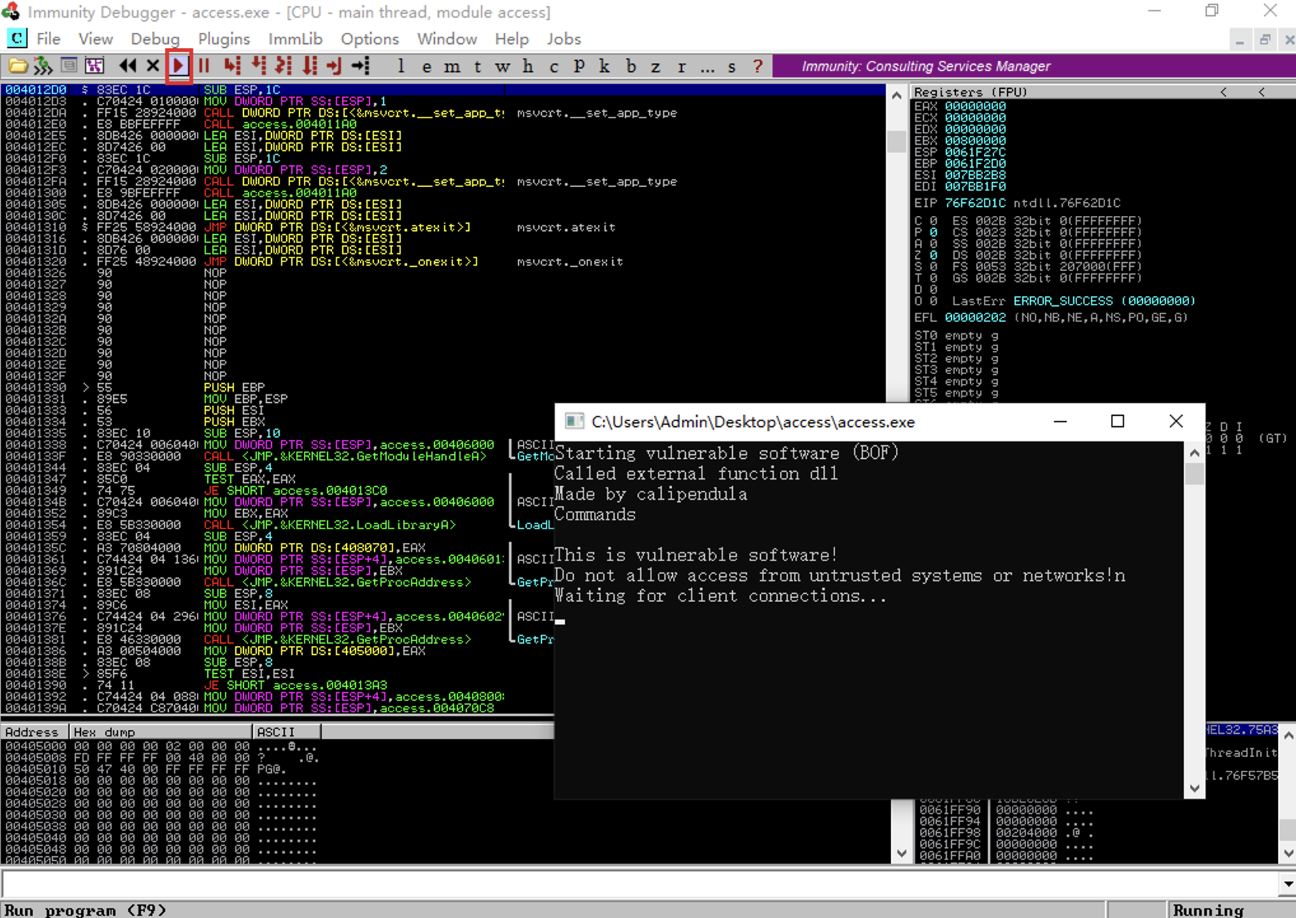The image size is (1296, 918).
Task: Click the Hex dump column header
Action: point(160,732)
